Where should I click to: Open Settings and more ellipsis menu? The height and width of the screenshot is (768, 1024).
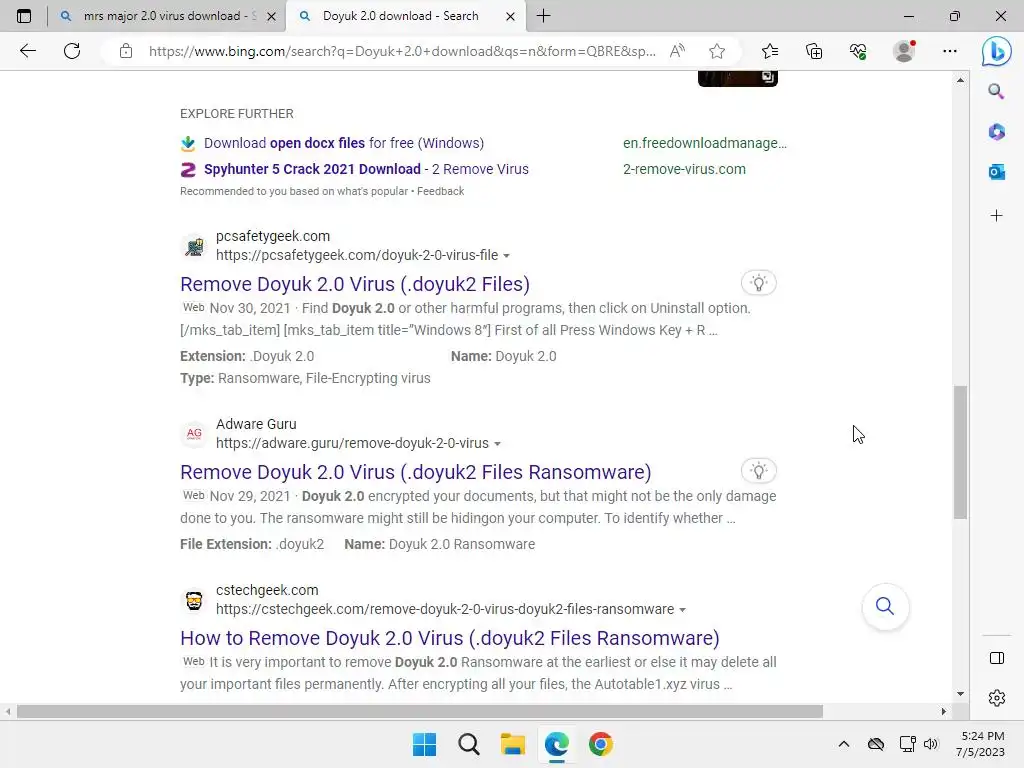(x=950, y=51)
